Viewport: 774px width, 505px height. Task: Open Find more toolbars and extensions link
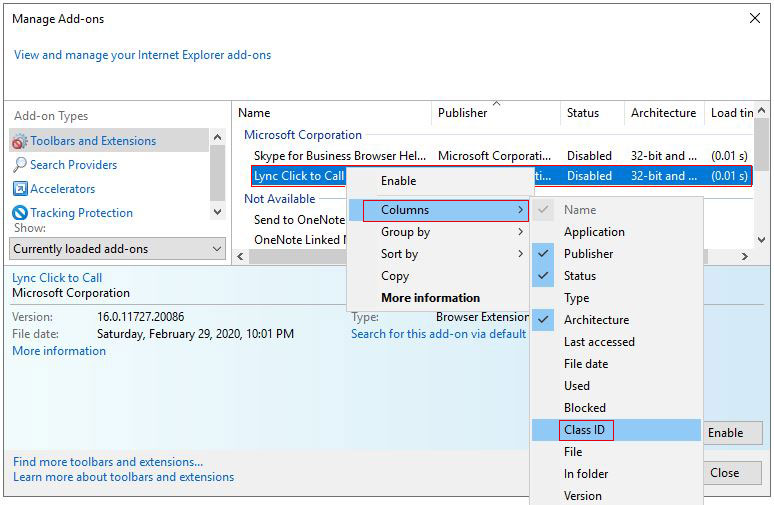(x=108, y=462)
